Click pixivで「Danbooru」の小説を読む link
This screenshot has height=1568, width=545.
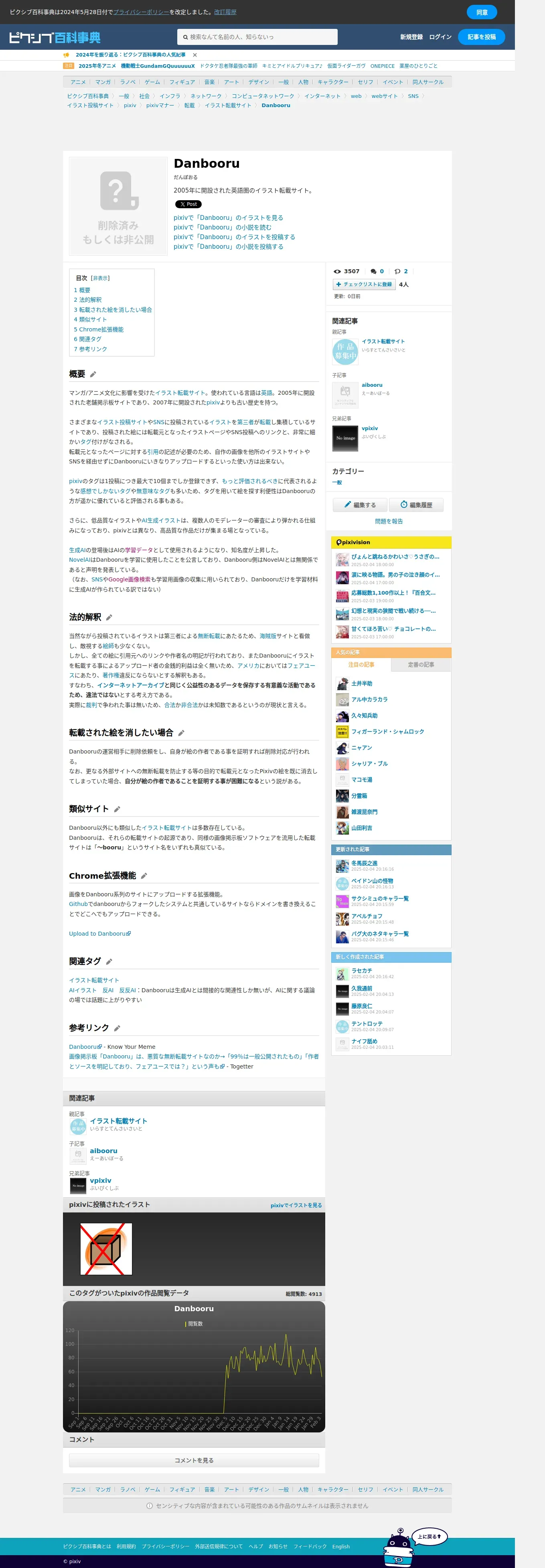pos(222,227)
